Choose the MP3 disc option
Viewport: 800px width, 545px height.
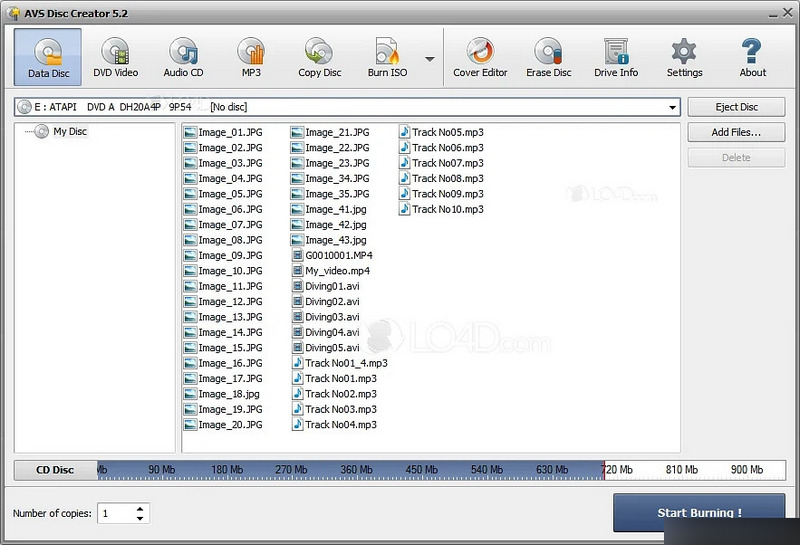click(250, 56)
